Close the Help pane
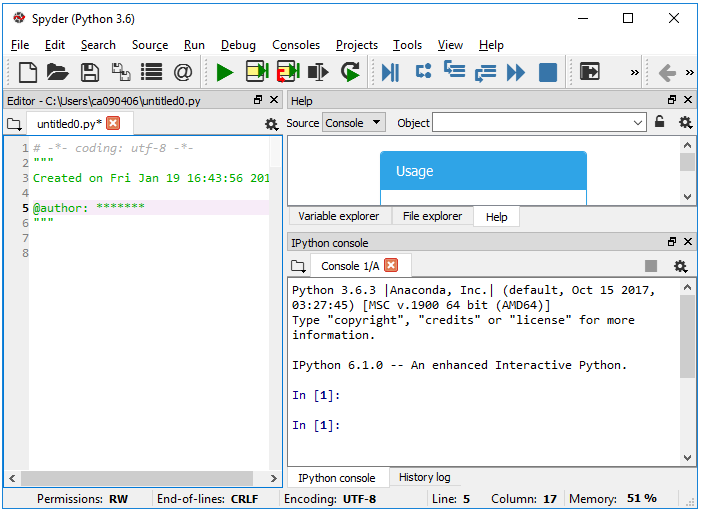 pos(688,99)
